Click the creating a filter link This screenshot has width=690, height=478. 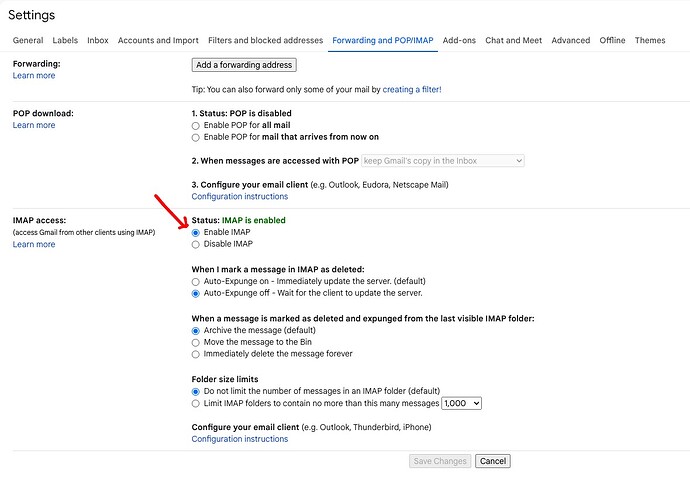(x=411, y=89)
